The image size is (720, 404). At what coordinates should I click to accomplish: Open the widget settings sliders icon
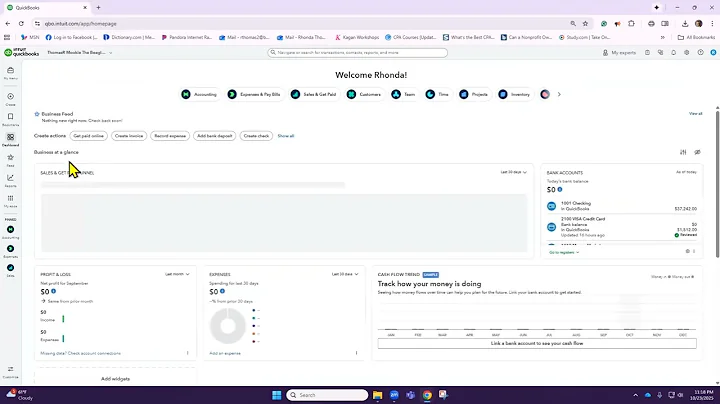pos(683,152)
